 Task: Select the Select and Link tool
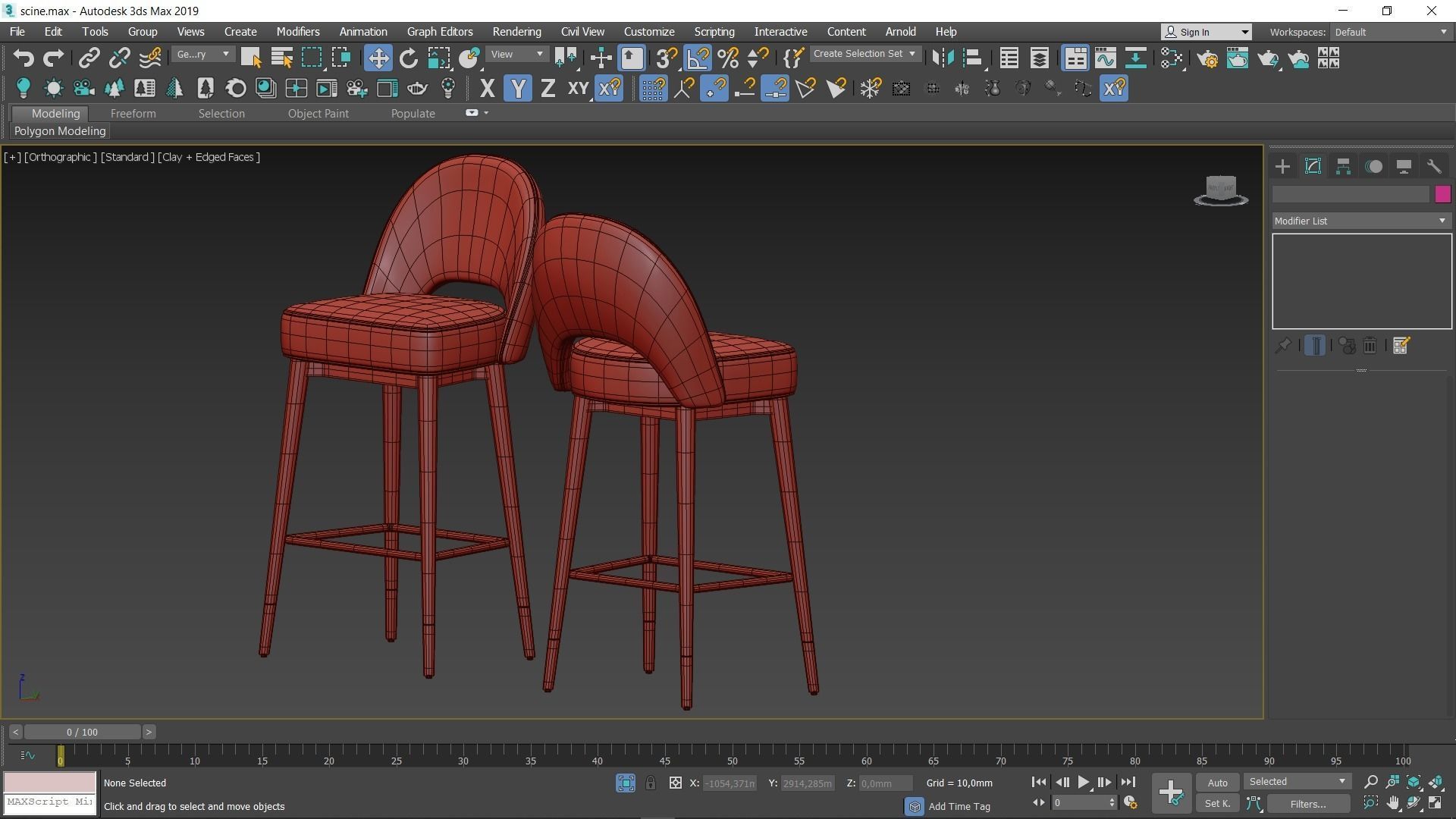pyautogui.click(x=89, y=58)
